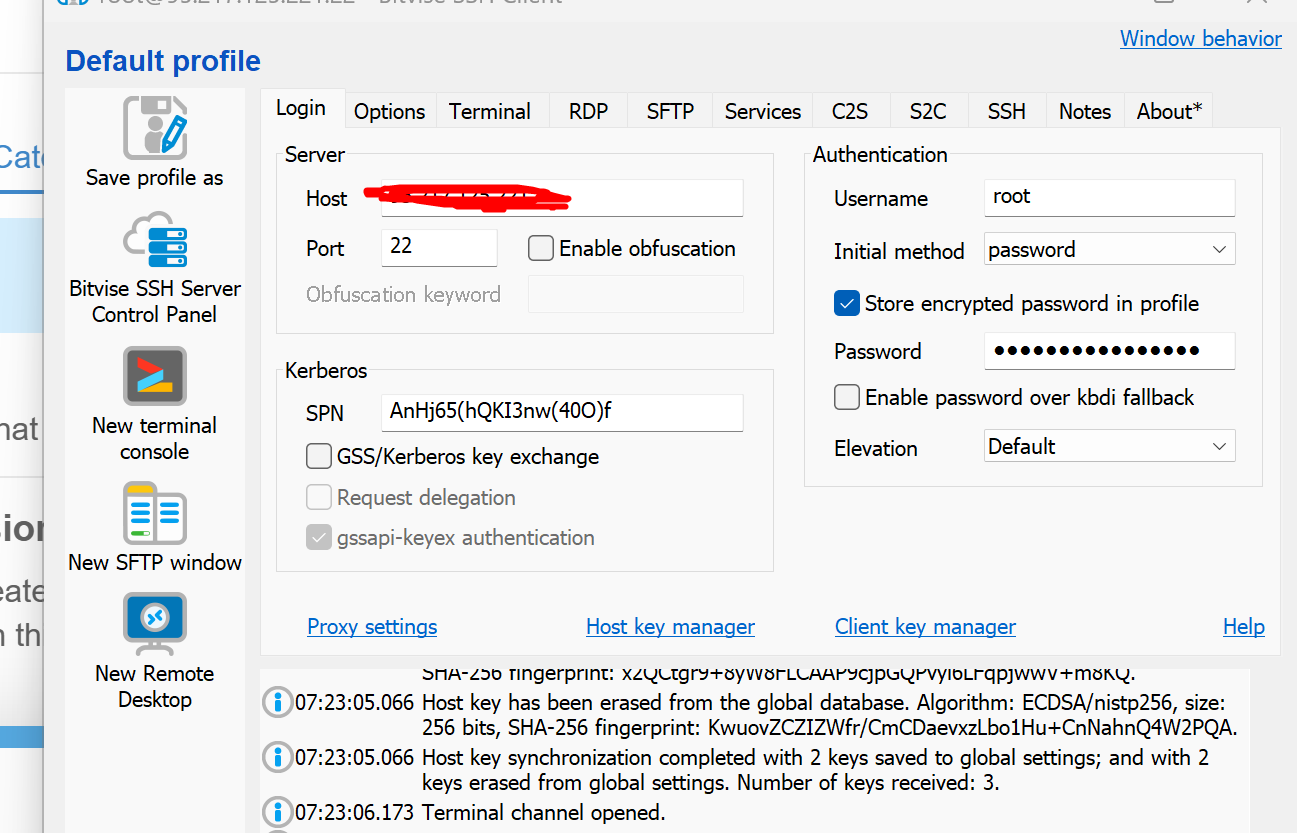Image resolution: width=1297 pixels, height=833 pixels.
Task: Switch to the SFTP tab
Action: (x=670, y=111)
